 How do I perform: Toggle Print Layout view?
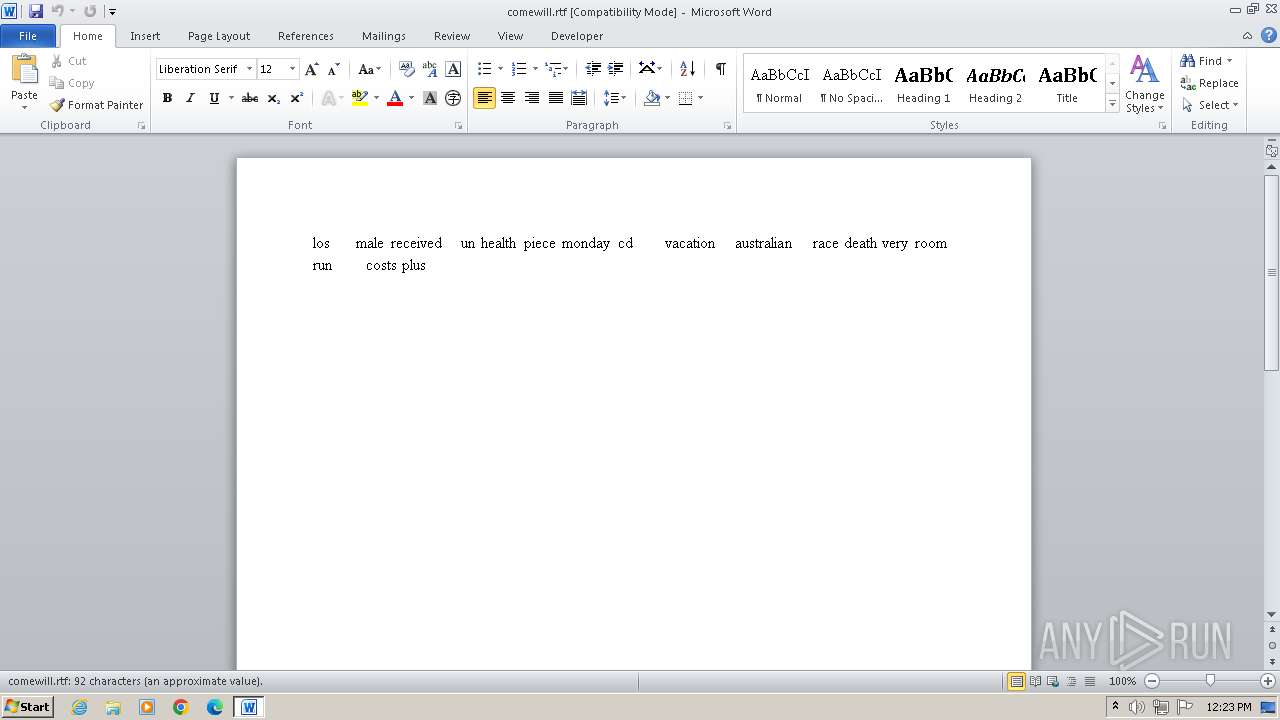click(x=1016, y=681)
